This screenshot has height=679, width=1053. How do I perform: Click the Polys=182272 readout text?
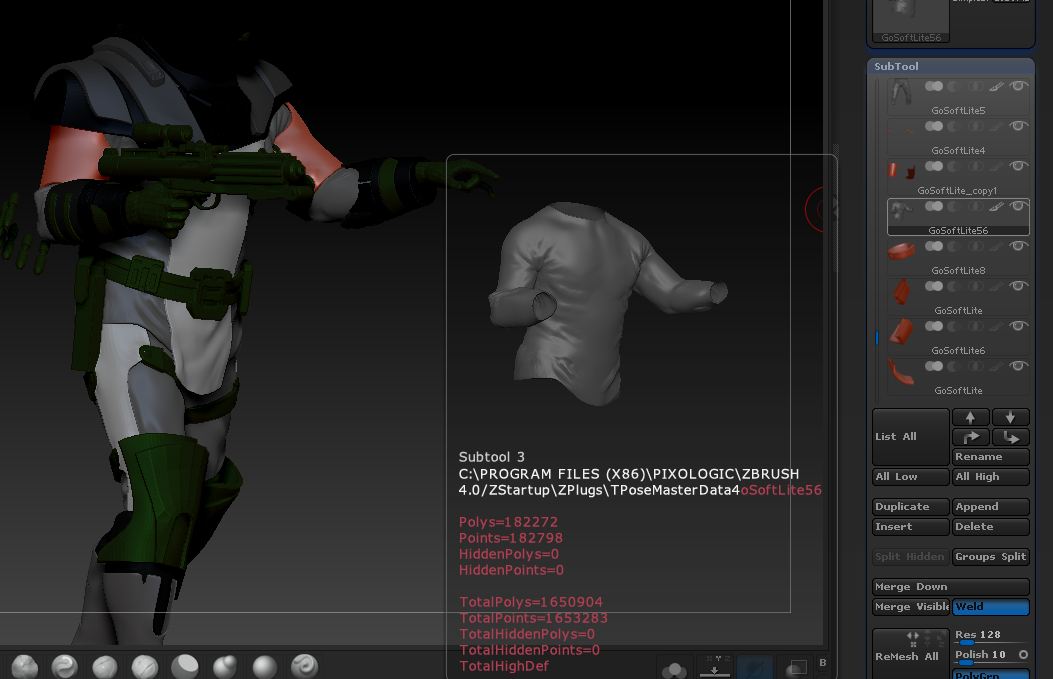[x=508, y=522]
